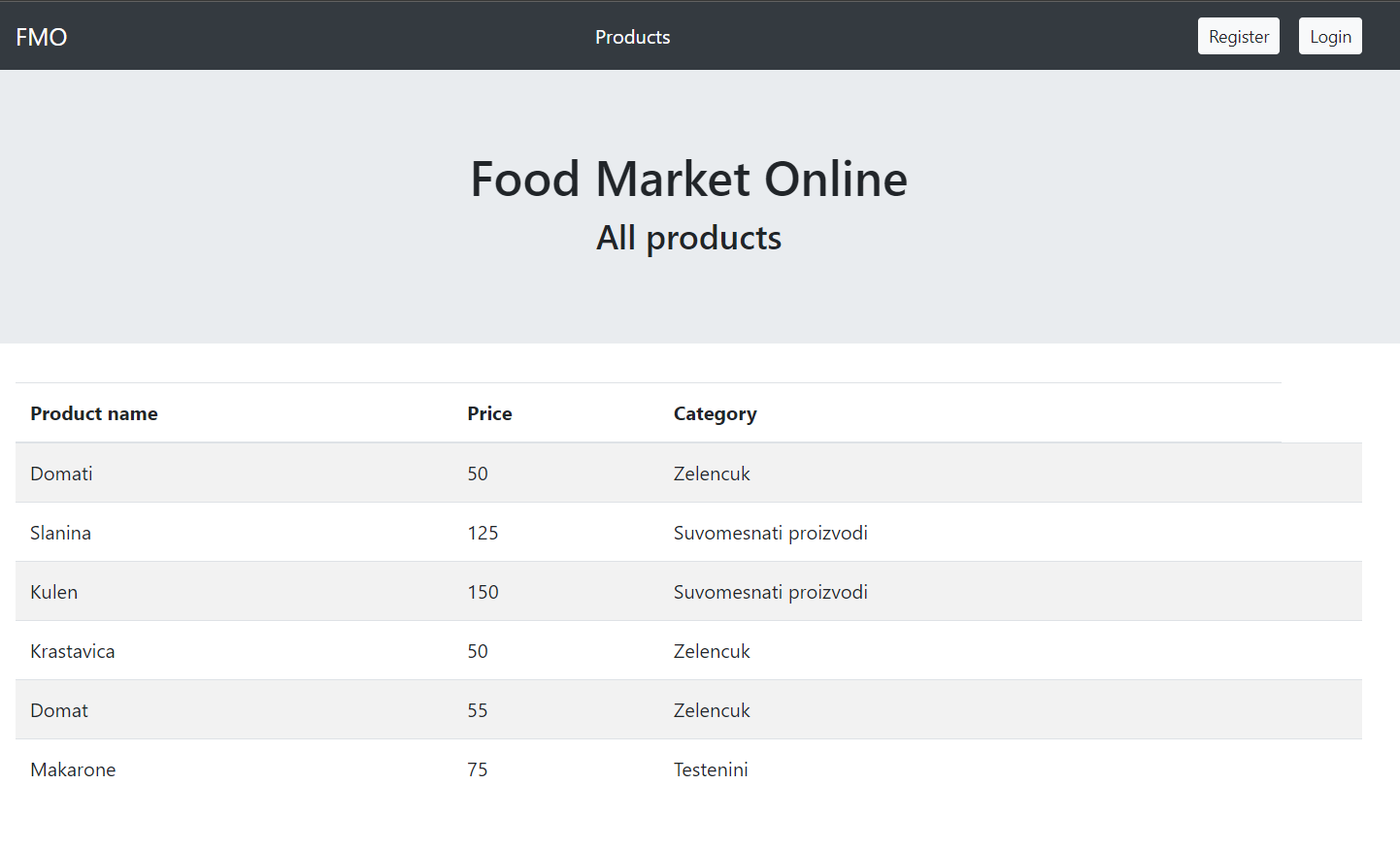Select the Slanina product row name
This screenshot has height=850, width=1400.
[x=60, y=533]
